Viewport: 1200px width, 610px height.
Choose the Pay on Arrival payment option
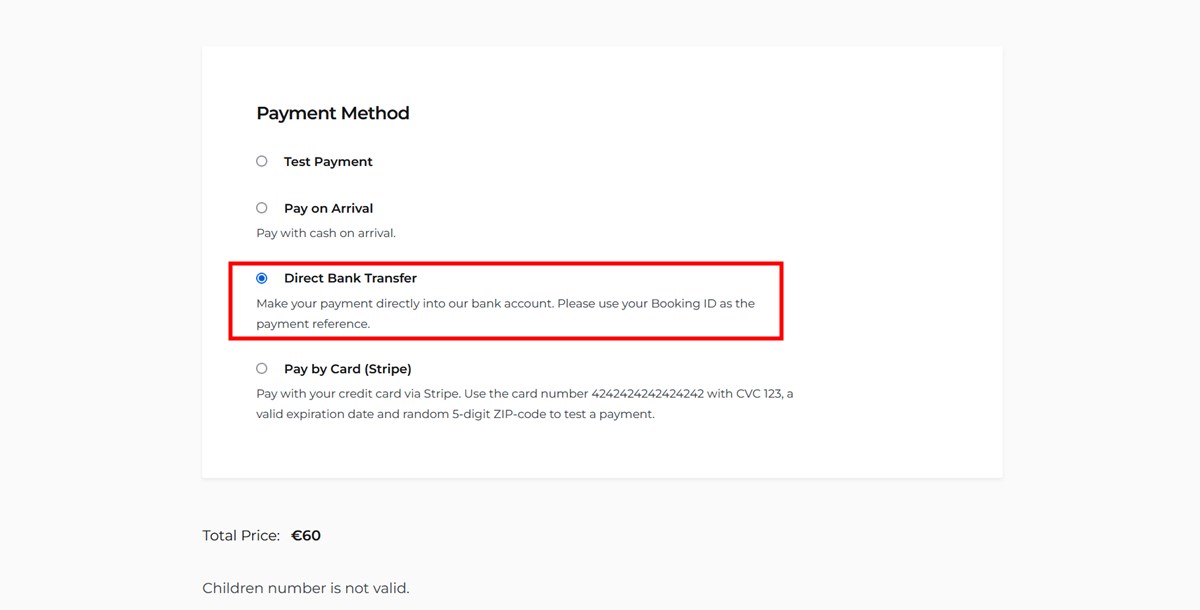coord(261,207)
